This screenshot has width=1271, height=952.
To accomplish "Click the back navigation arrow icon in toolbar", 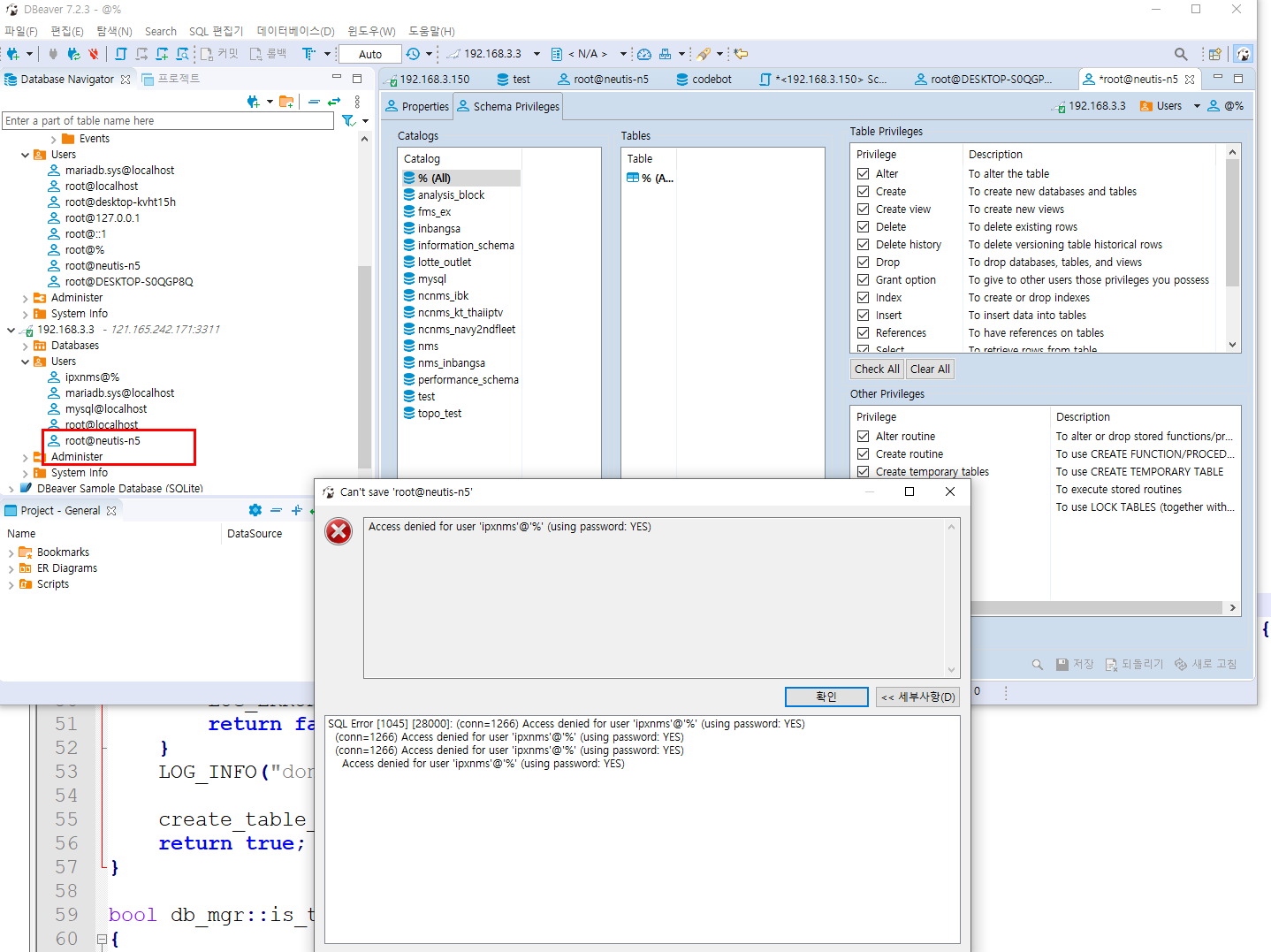I will (741, 54).
